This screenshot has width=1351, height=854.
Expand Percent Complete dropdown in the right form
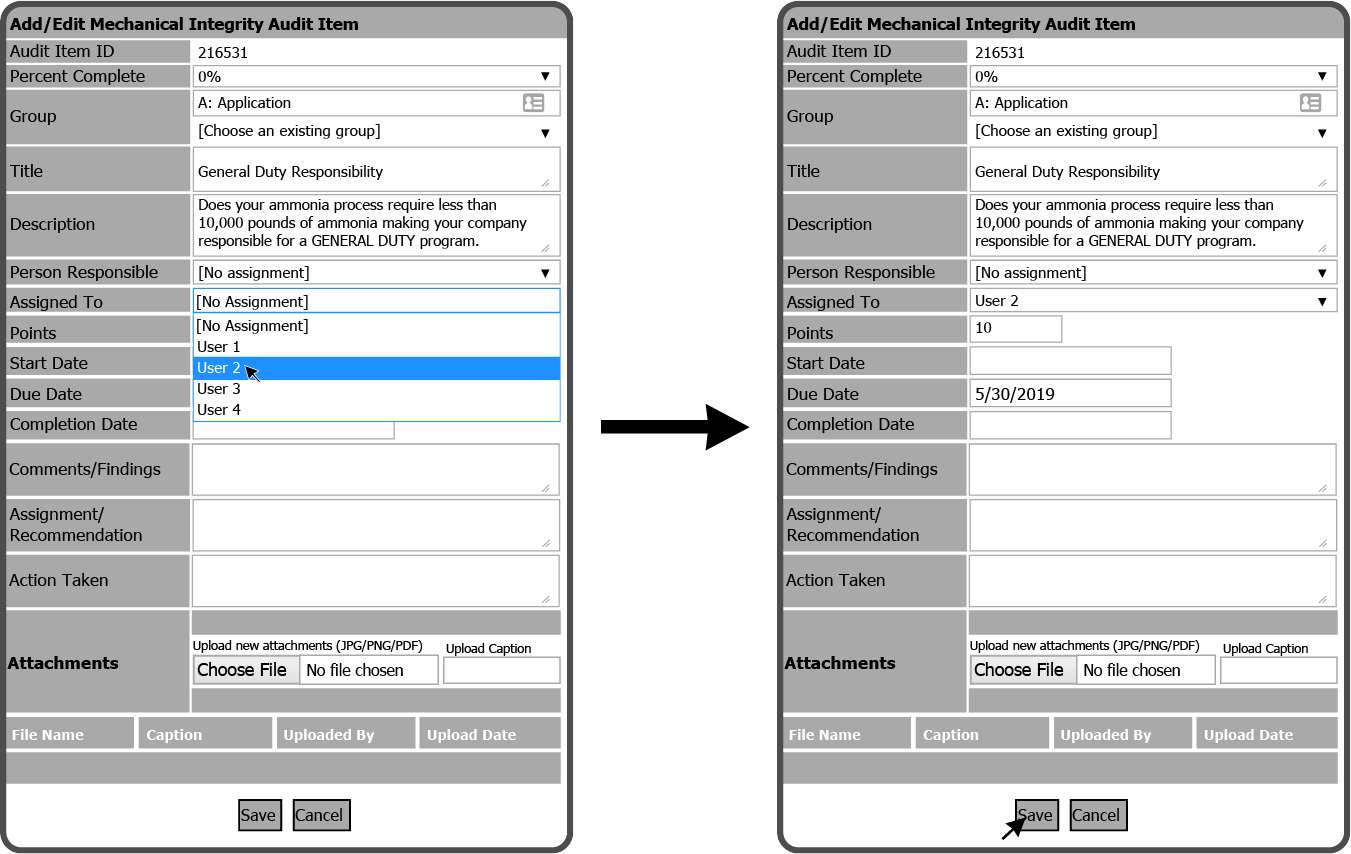(x=1152, y=77)
